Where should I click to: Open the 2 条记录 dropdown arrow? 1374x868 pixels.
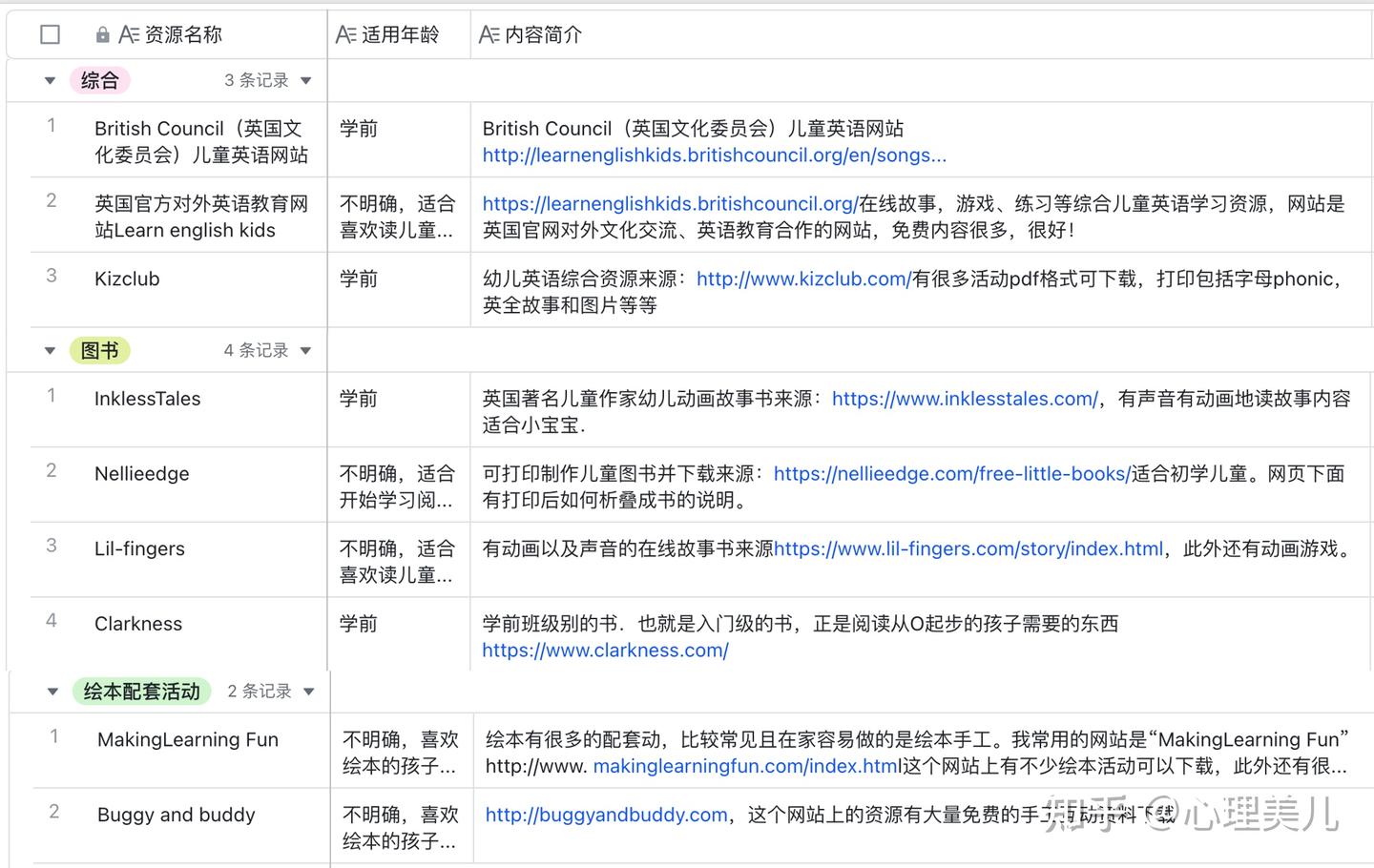(309, 692)
